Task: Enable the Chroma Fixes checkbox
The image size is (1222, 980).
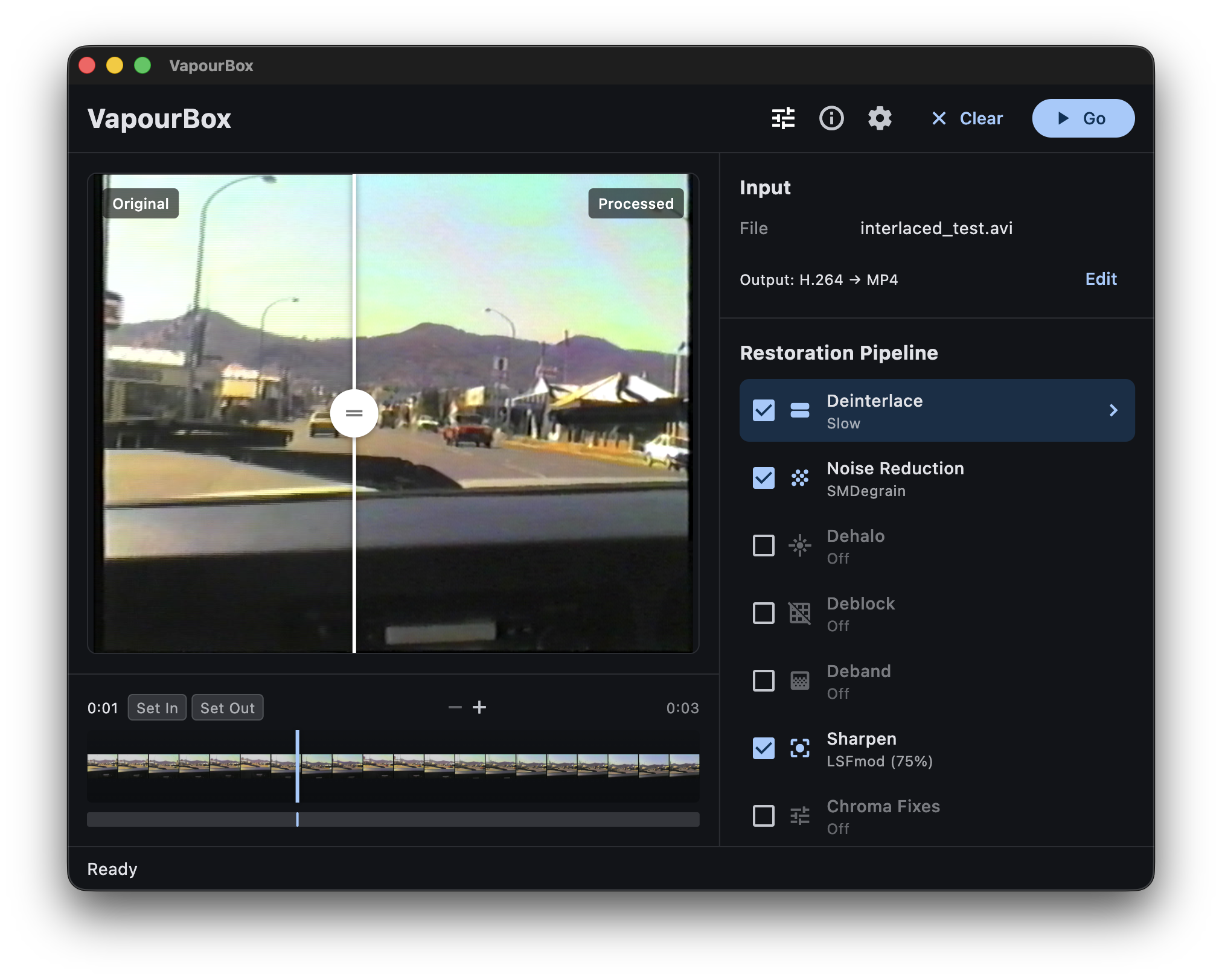Action: pyautogui.click(x=764, y=816)
